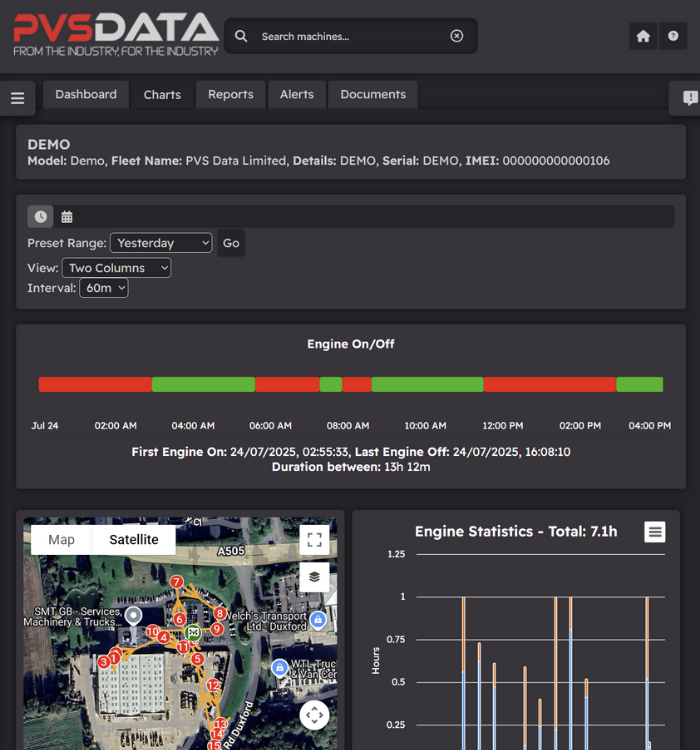Switch to the Dashboard tab
This screenshot has width=700, height=750.
click(86, 94)
